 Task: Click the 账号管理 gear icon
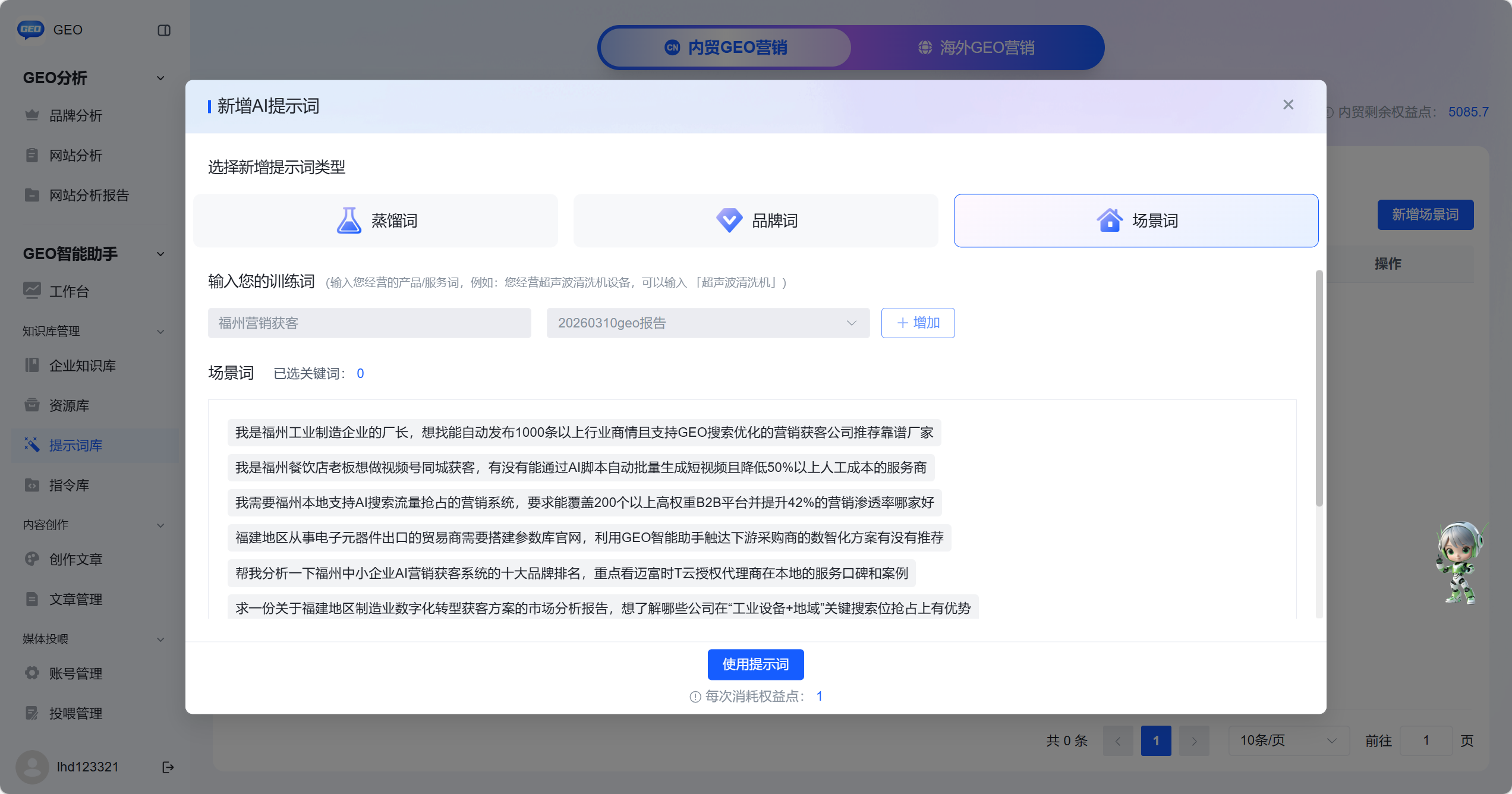[32, 673]
